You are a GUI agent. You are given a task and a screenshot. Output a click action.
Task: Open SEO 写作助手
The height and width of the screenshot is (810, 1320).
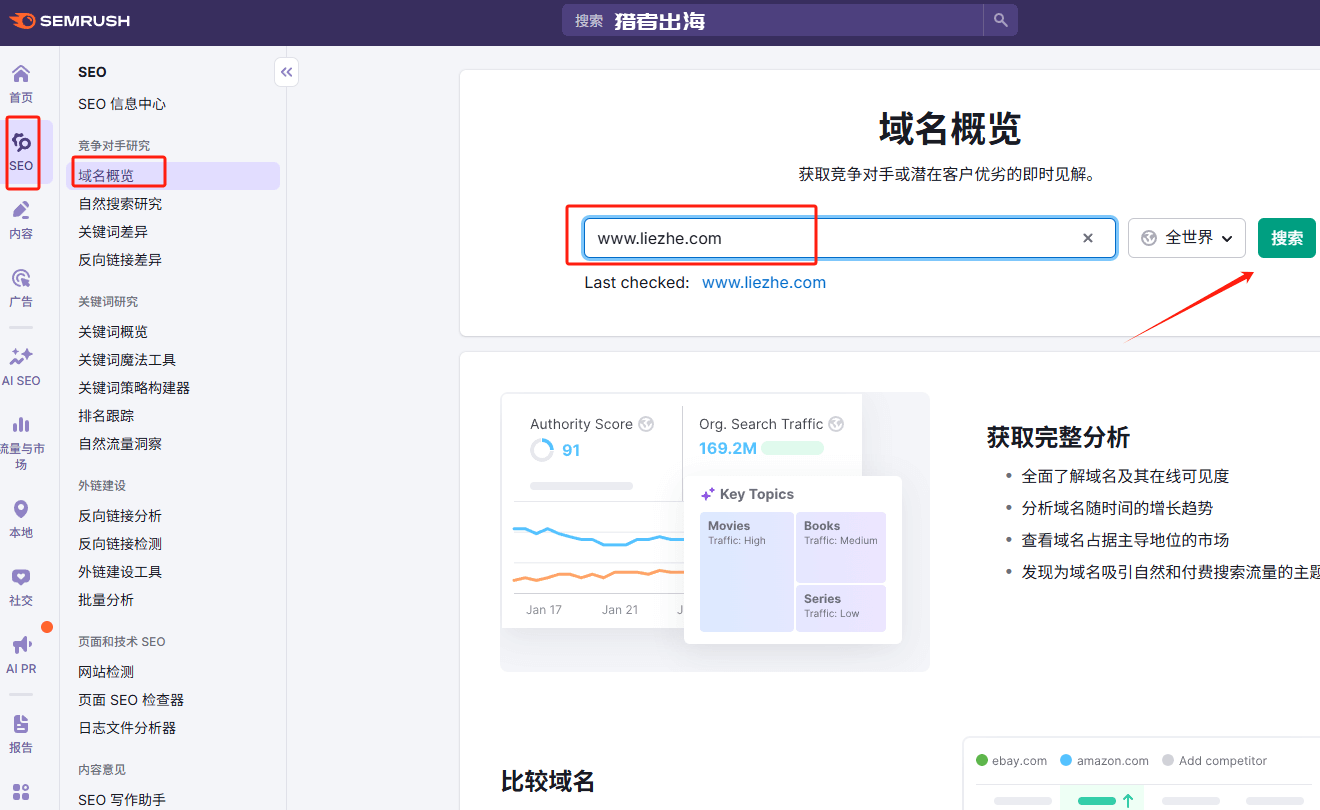[x=122, y=800]
